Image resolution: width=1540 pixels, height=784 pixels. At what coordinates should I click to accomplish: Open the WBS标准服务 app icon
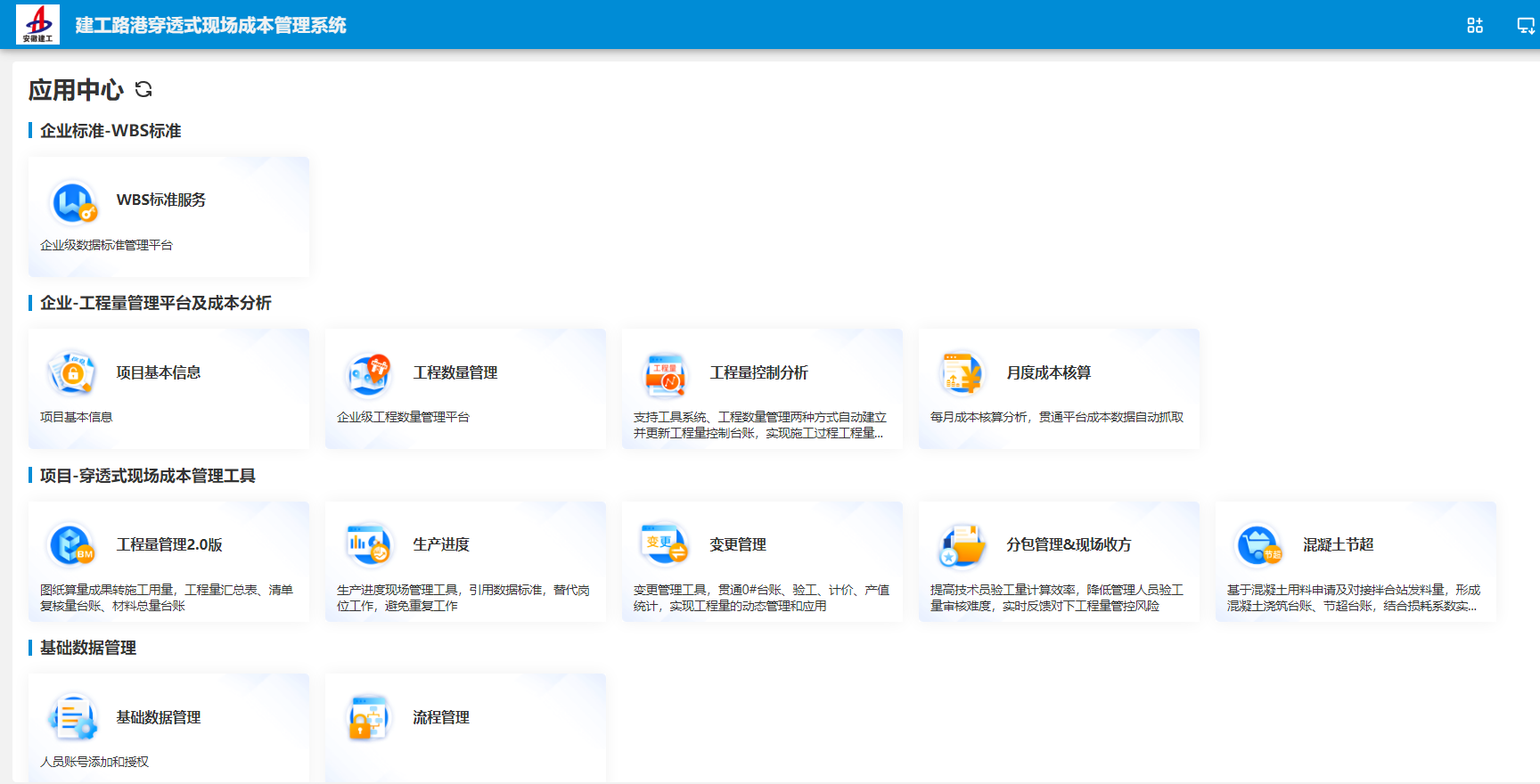[x=73, y=202]
